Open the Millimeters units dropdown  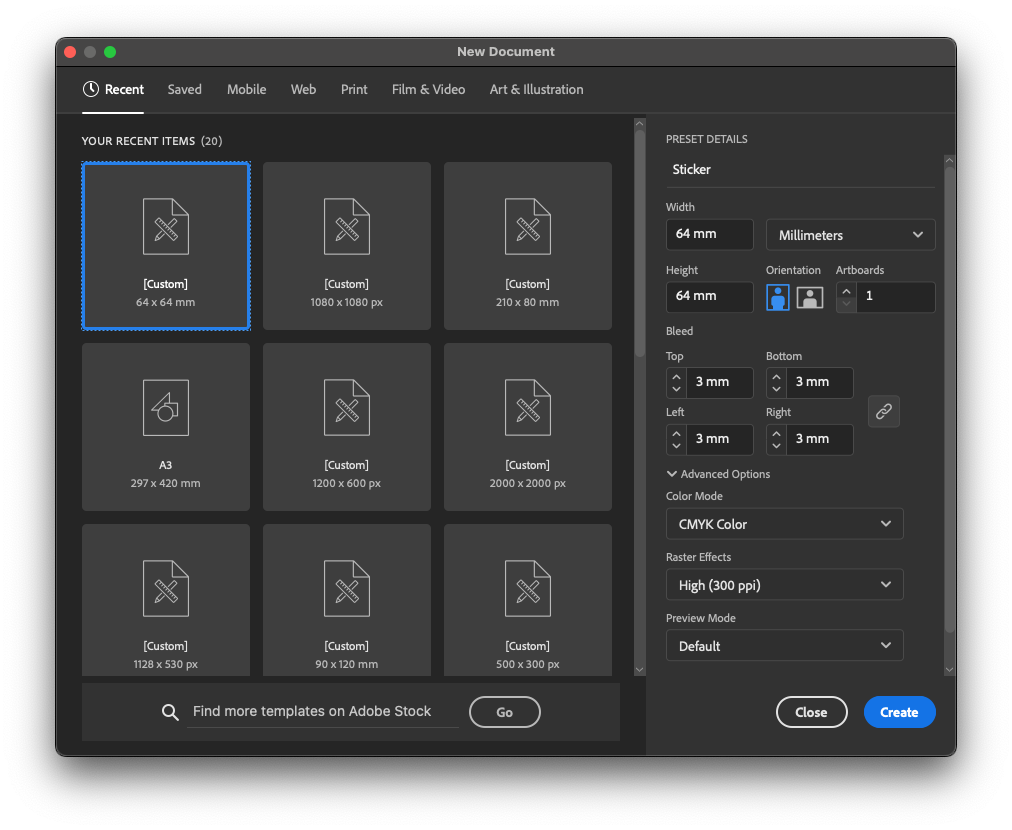pos(850,234)
